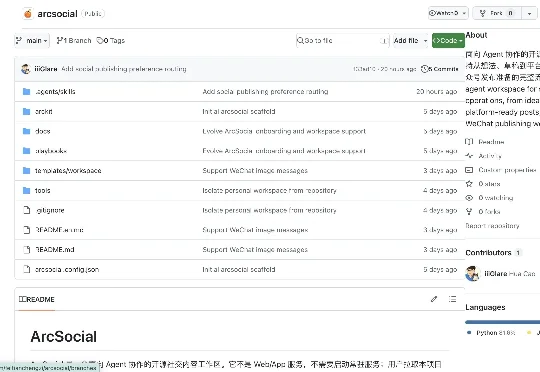540x372 pixels.
Task: Open commit 'Support WeChat image messages' for templates/workspace
Action: 255,170
